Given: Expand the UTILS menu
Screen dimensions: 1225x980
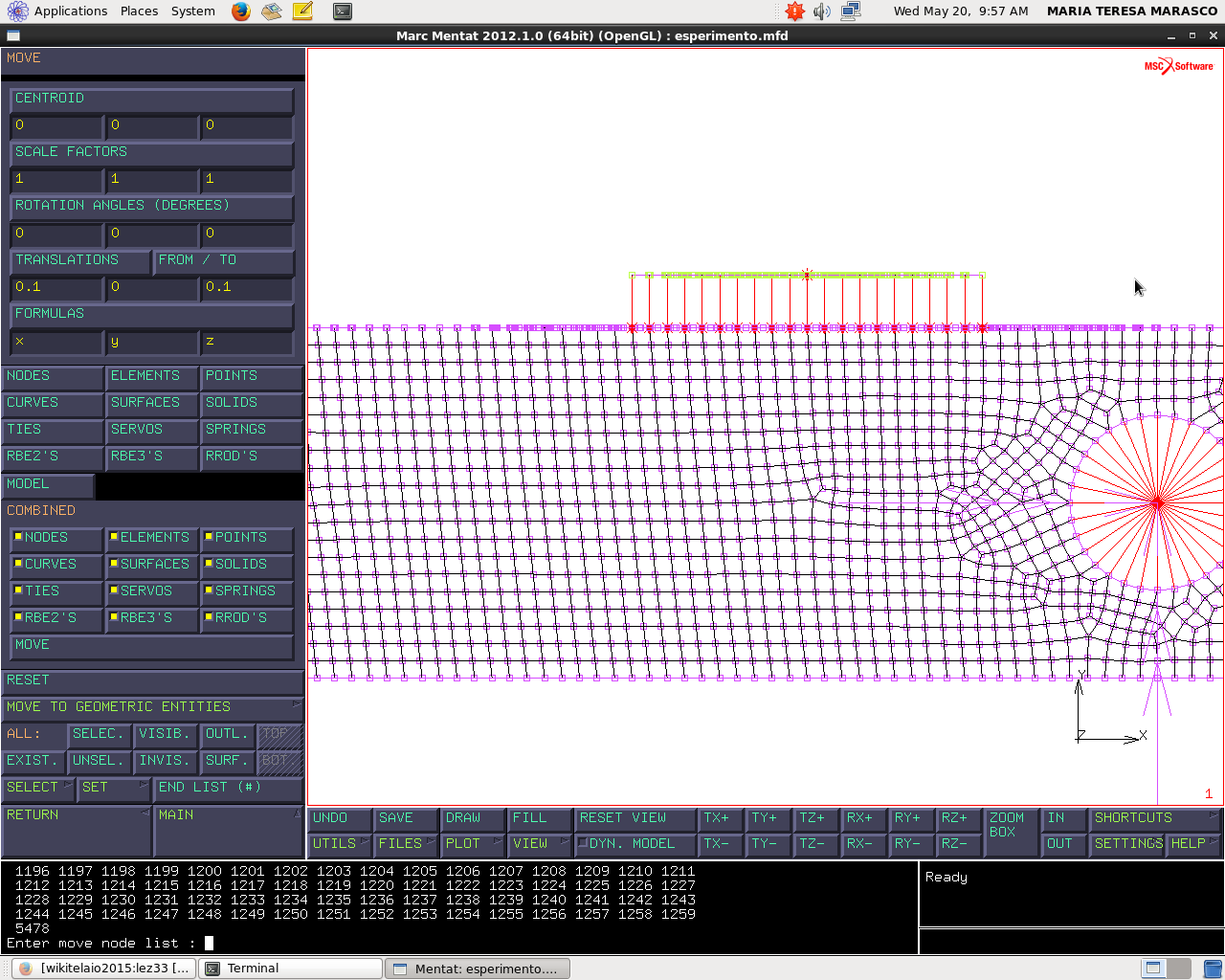Looking at the screenshot, I should tap(340, 844).
